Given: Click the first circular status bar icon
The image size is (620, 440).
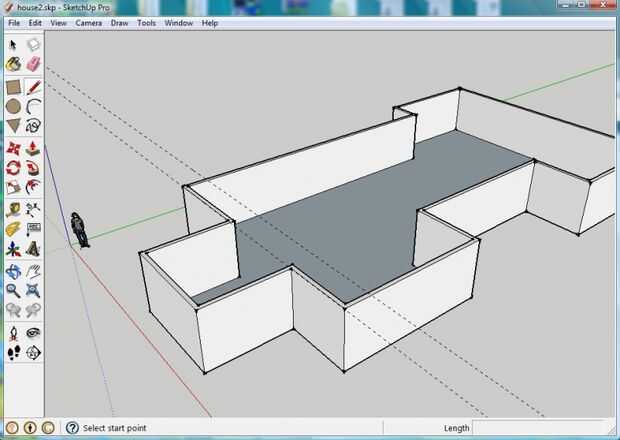Looking at the screenshot, I should click(x=12, y=428).
